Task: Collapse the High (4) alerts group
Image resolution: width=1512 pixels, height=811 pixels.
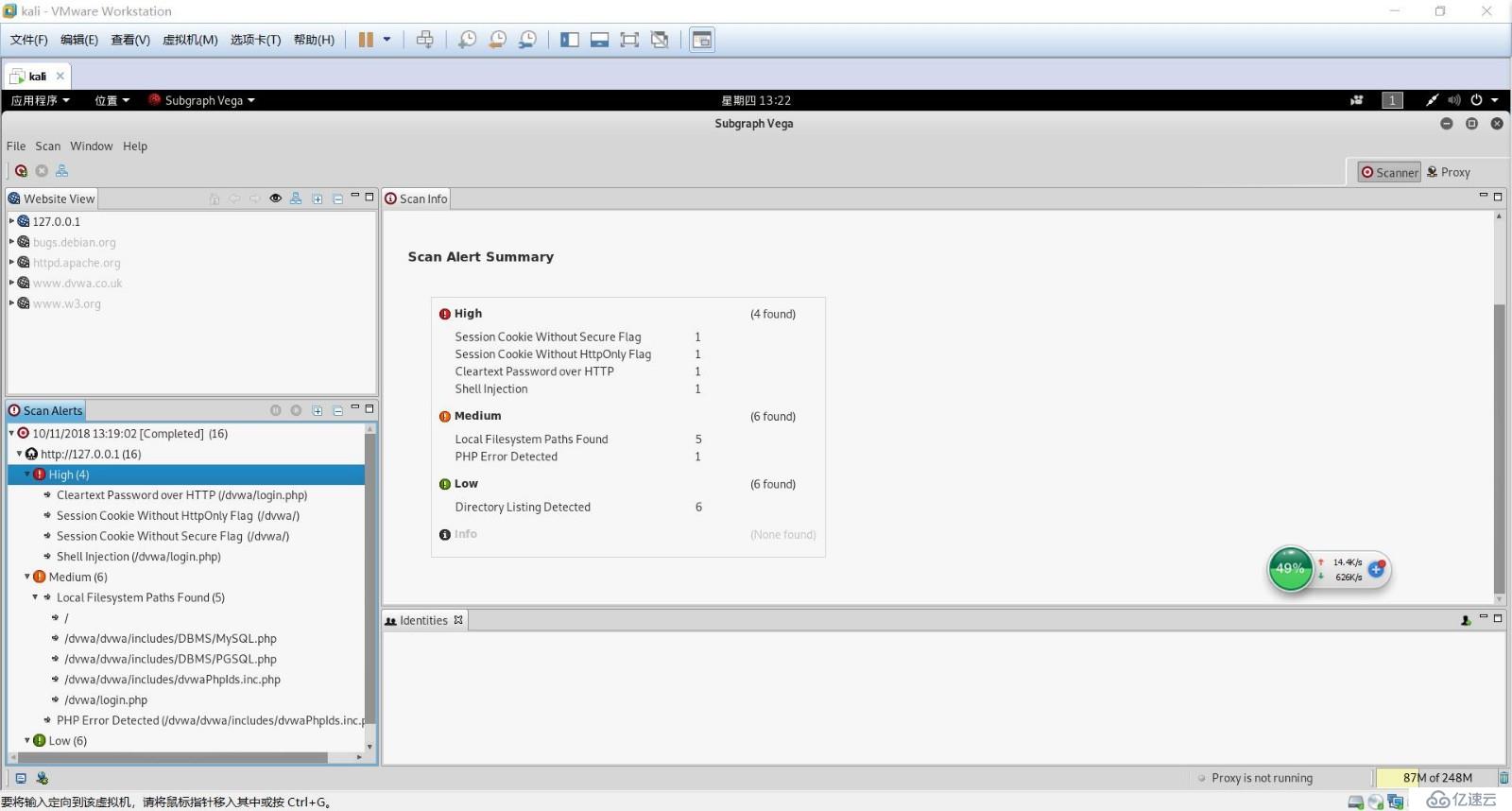Action: point(27,474)
